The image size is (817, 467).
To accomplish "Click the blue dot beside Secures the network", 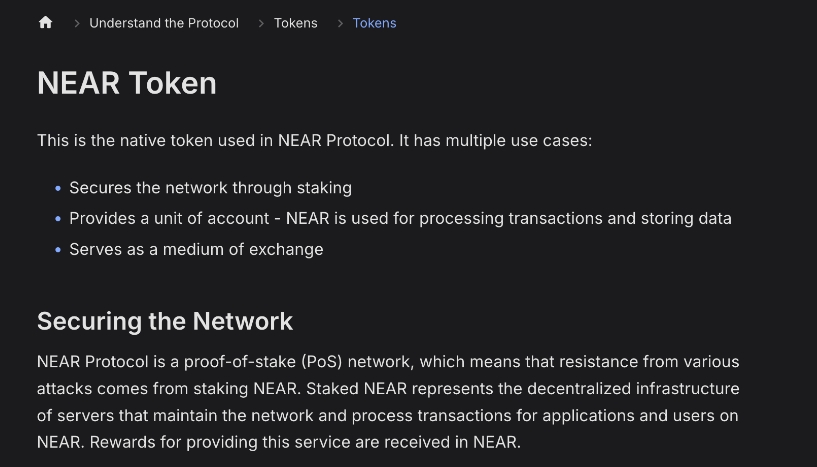I will tap(58, 188).
